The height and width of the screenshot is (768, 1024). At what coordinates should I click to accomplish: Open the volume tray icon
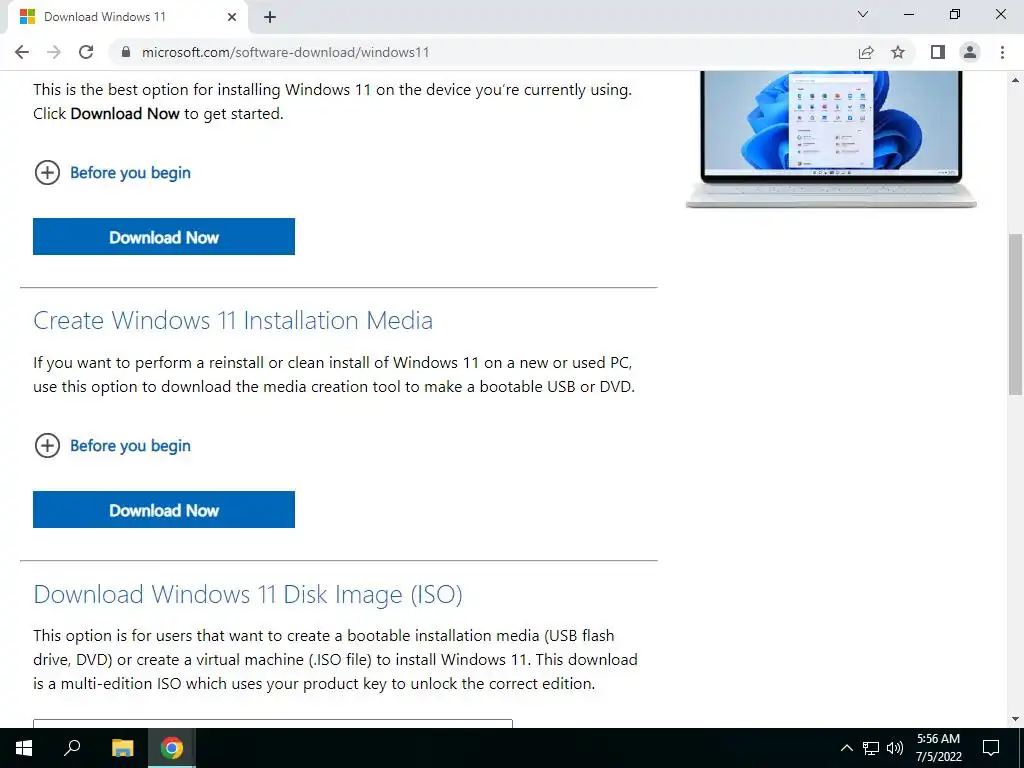pyautogui.click(x=895, y=748)
